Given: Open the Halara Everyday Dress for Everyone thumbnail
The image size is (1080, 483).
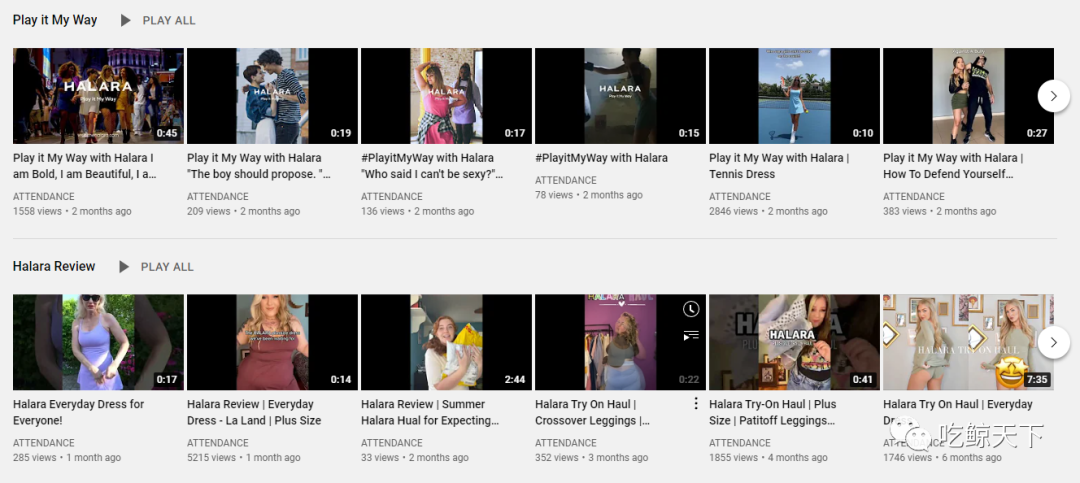Looking at the screenshot, I should (x=98, y=342).
